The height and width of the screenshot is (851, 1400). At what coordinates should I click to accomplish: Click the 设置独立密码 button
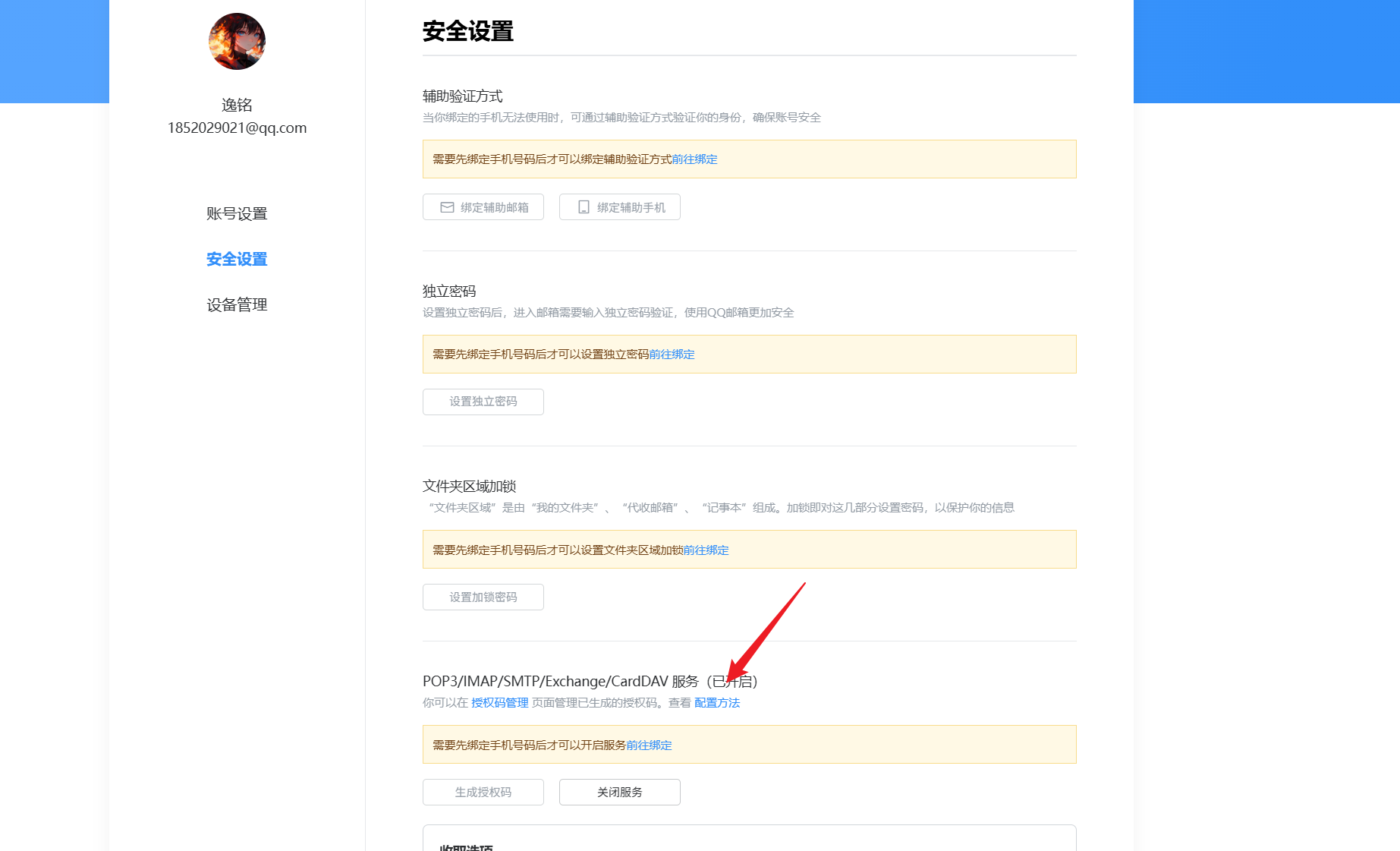point(483,402)
